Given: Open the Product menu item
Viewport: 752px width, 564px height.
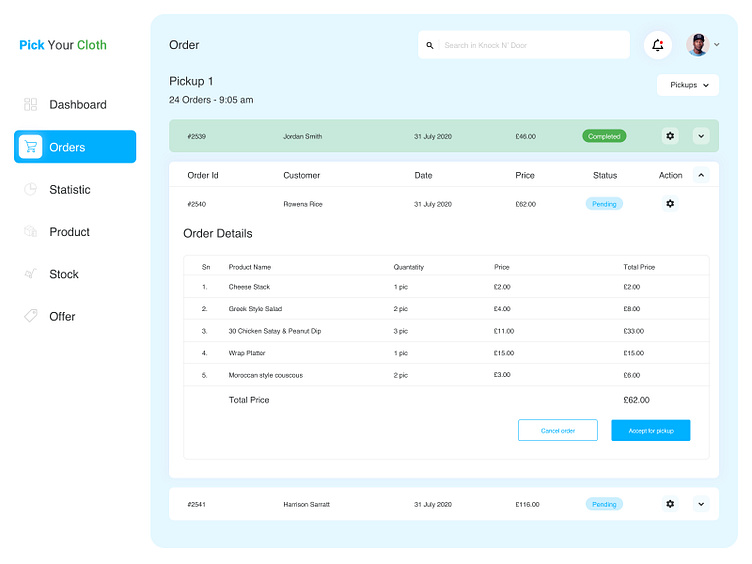Looking at the screenshot, I should [x=69, y=232].
